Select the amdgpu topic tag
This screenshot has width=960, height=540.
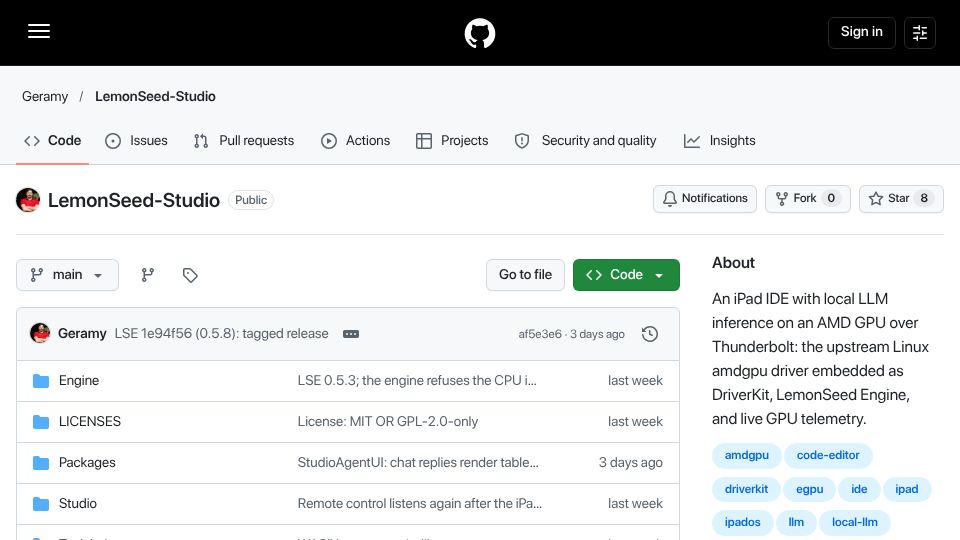pyautogui.click(x=746, y=456)
